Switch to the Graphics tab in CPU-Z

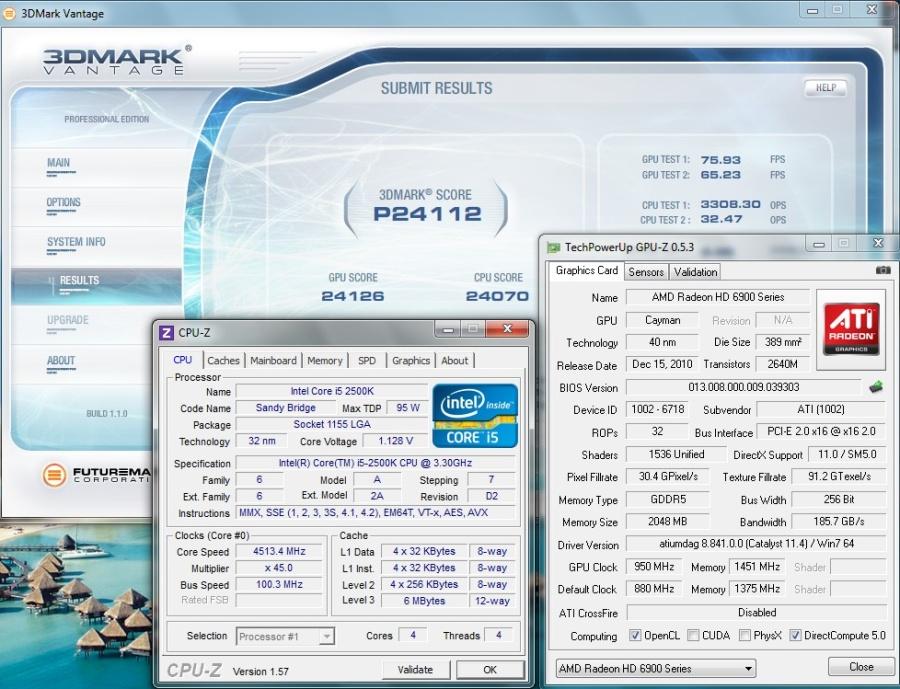pos(411,361)
